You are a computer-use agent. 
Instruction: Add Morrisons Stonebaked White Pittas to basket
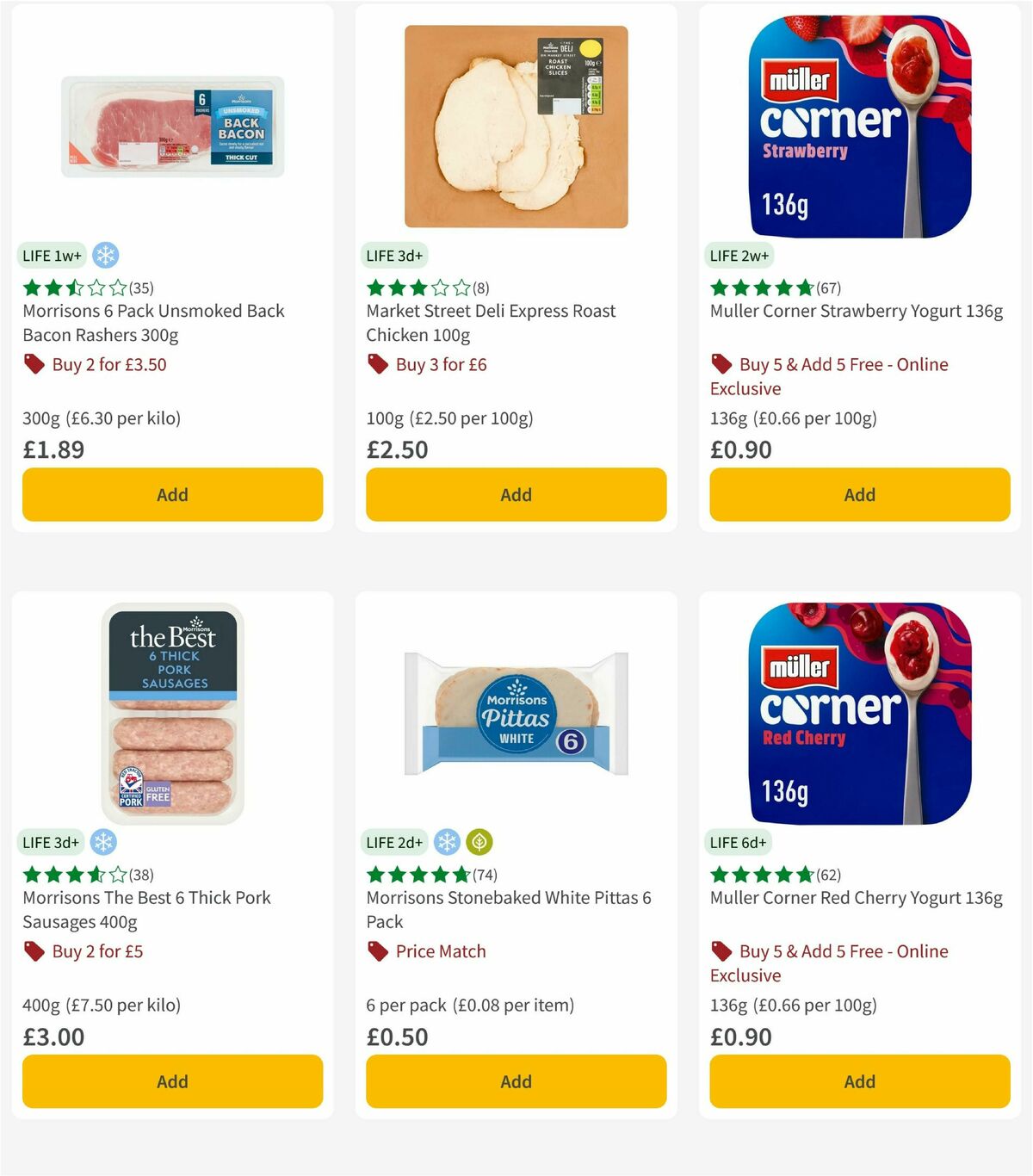coord(516,1081)
